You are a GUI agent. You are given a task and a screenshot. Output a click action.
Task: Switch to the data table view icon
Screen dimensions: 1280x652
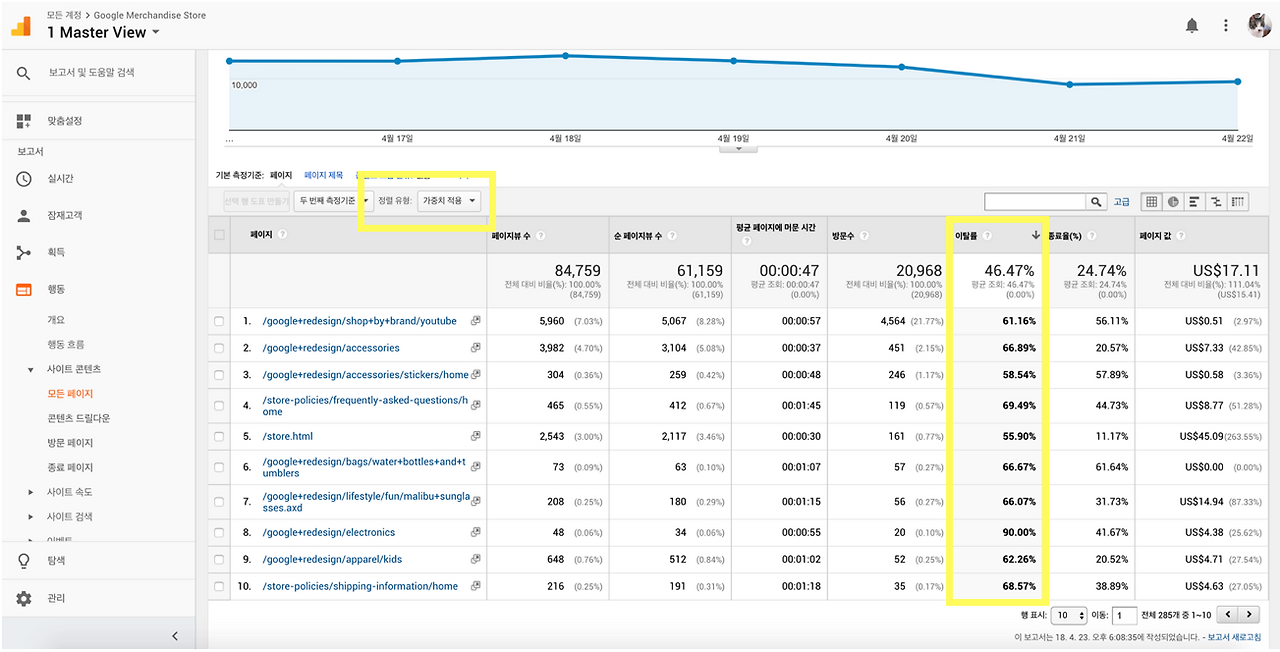point(1152,202)
